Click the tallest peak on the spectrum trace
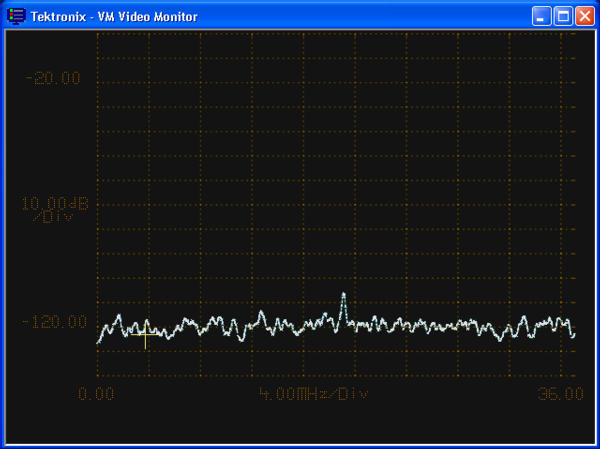 coord(343,294)
